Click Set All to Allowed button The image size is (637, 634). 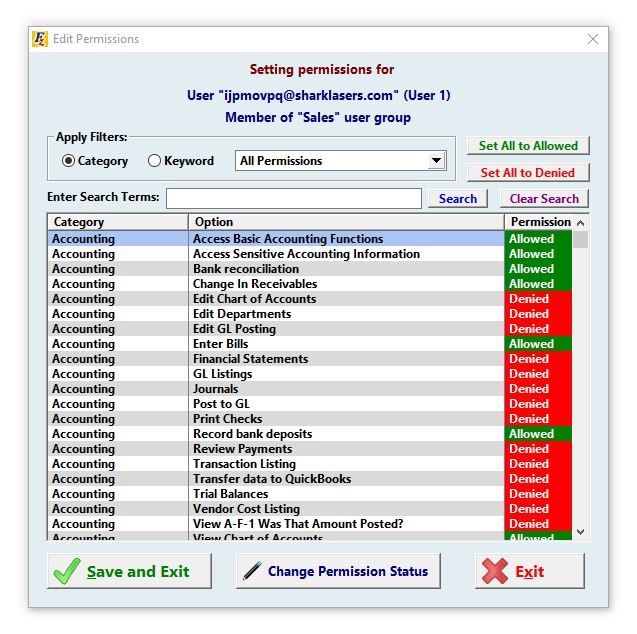click(x=528, y=145)
